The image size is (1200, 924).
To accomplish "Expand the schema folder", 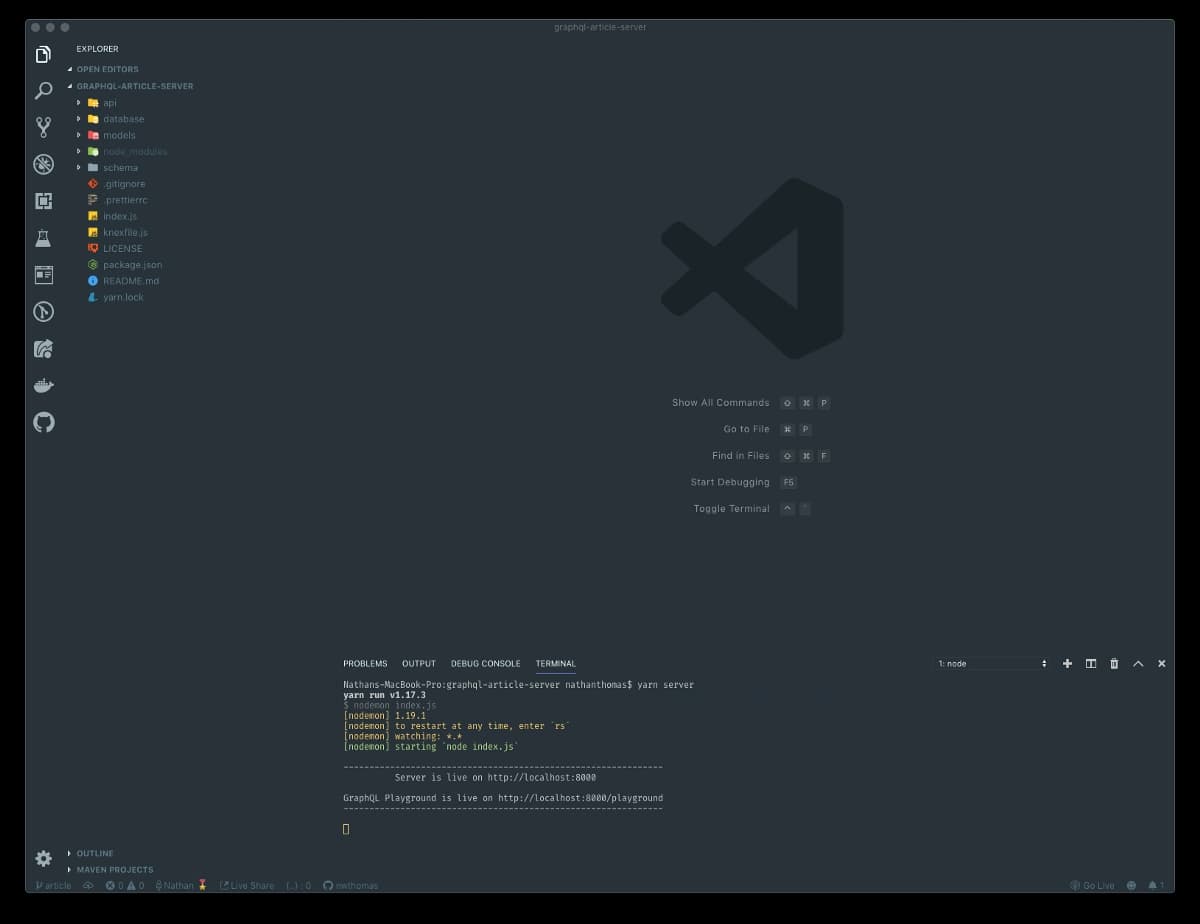I will point(120,168).
